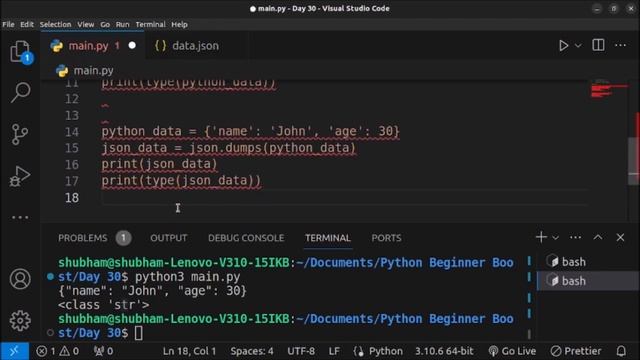Image resolution: width=640 pixels, height=360 pixels.
Task: Open the Run menu
Action: (x=122, y=24)
